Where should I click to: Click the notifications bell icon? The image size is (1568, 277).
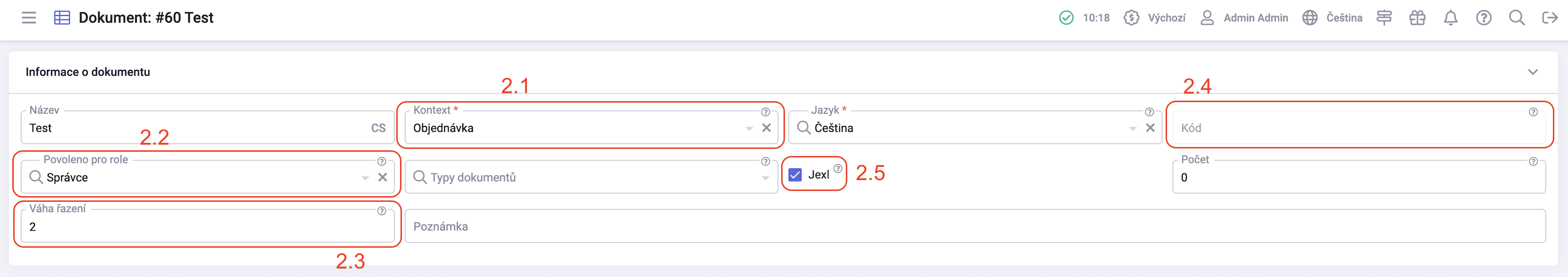tap(1450, 17)
